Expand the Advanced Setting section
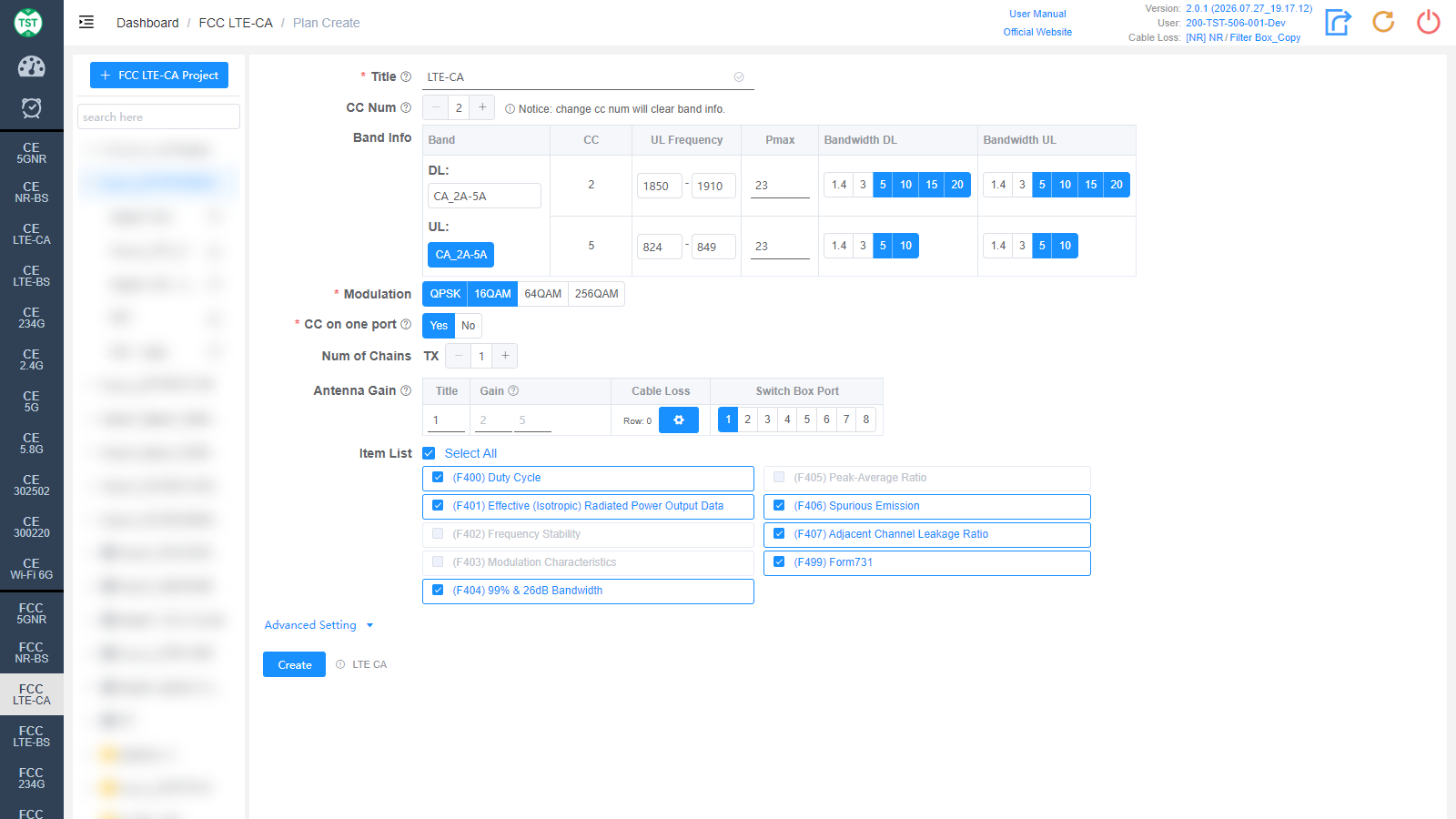Viewport: 1456px width, 819px height. point(319,625)
